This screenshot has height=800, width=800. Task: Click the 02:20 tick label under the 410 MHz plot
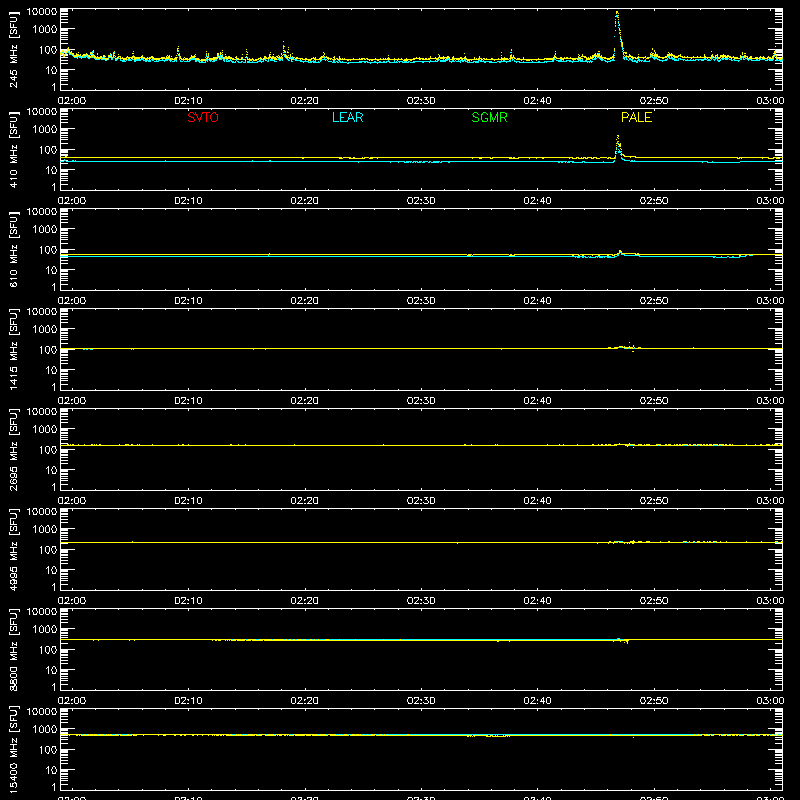(305, 201)
